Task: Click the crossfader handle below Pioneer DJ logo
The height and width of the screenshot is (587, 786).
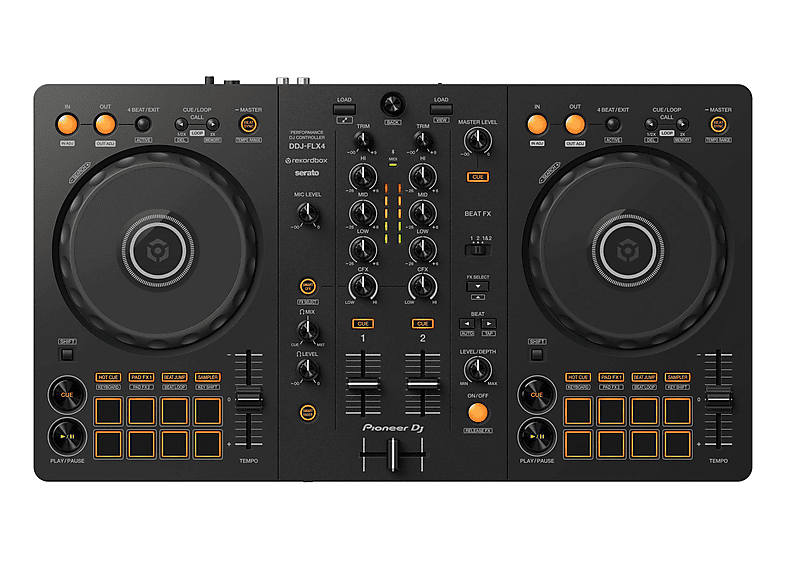Action: tap(393, 454)
